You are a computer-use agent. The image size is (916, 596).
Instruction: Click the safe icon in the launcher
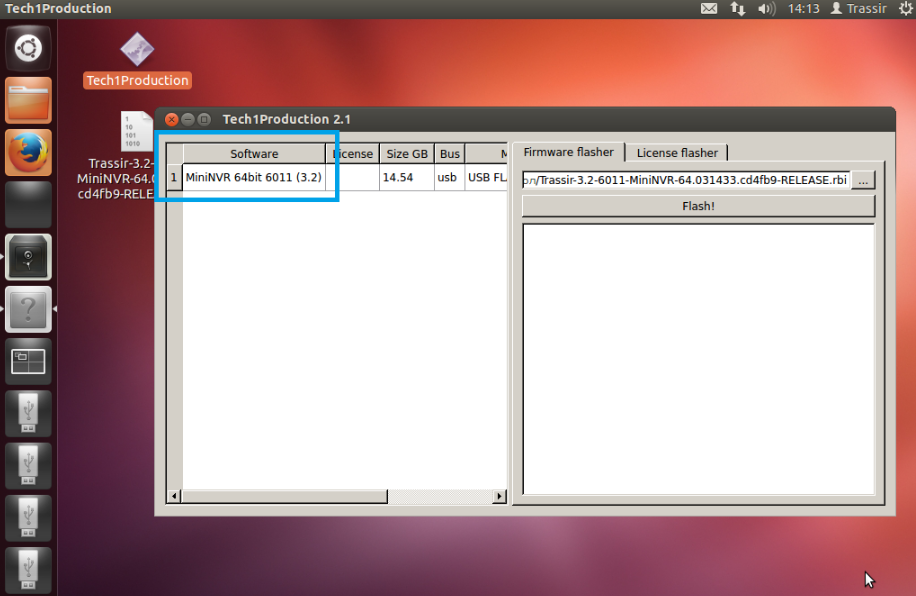[28, 257]
